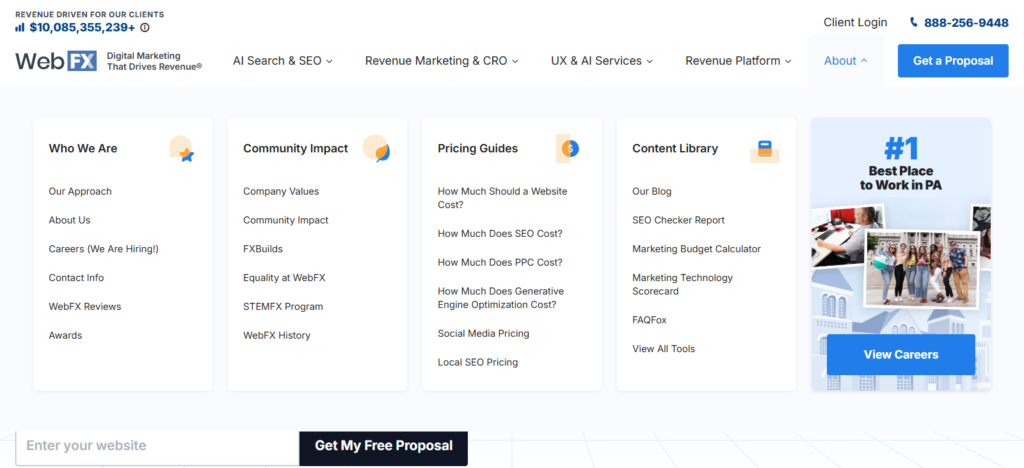Screen dimensions: 1024x468
Task: Open the STEMFX Program link
Action: [283, 306]
